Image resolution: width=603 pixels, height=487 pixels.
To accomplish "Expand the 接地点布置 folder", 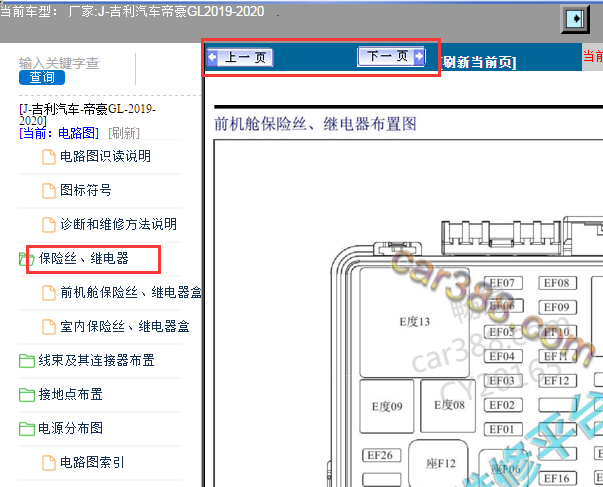I will point(70,394).
